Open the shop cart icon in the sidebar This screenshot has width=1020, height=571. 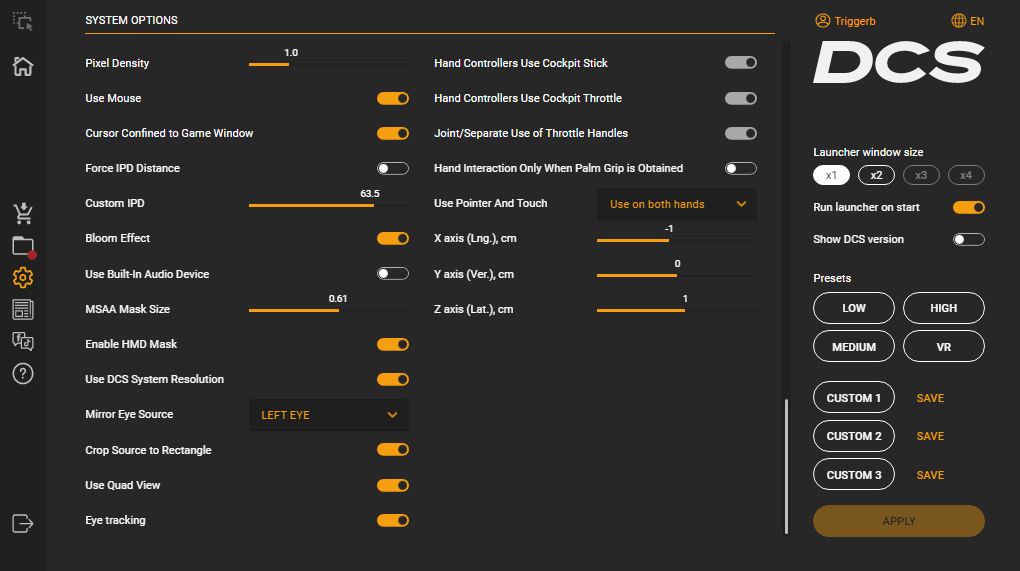pyautogui.click(x=23, y=213)
